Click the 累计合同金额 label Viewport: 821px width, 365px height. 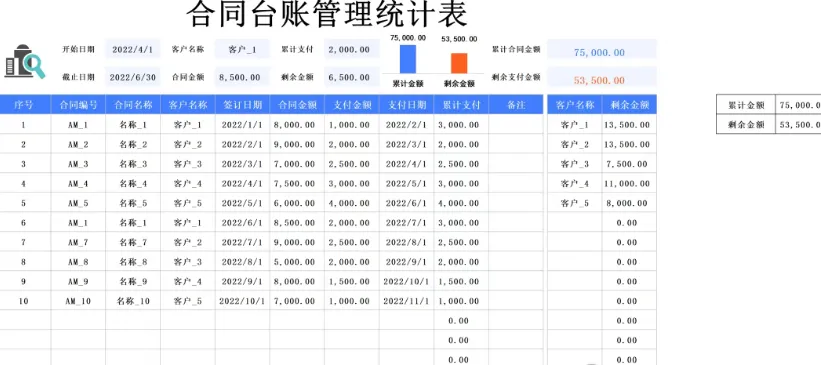click(x=516, y=50)
